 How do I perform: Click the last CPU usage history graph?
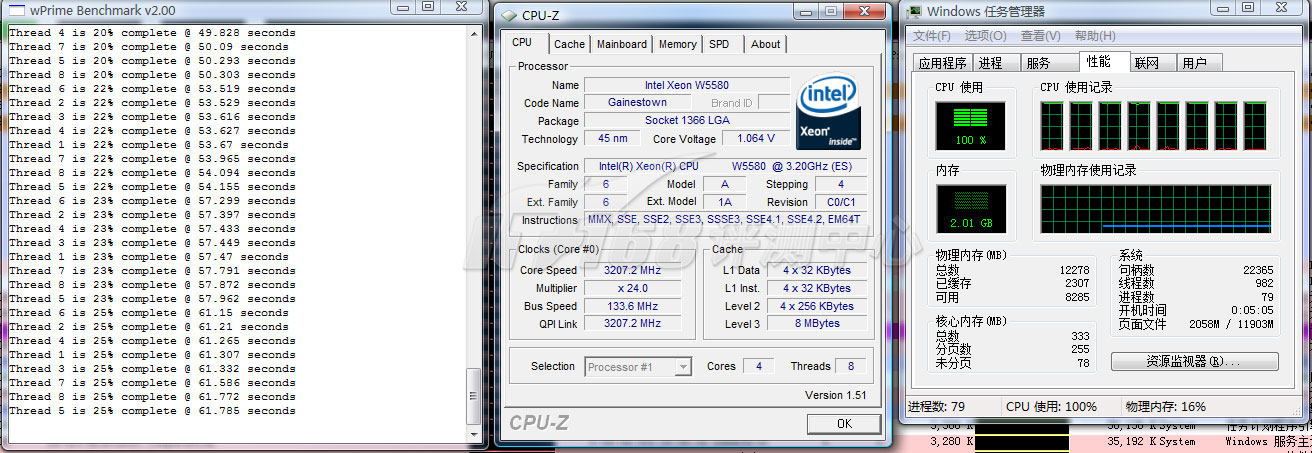tap(1255, 126)
